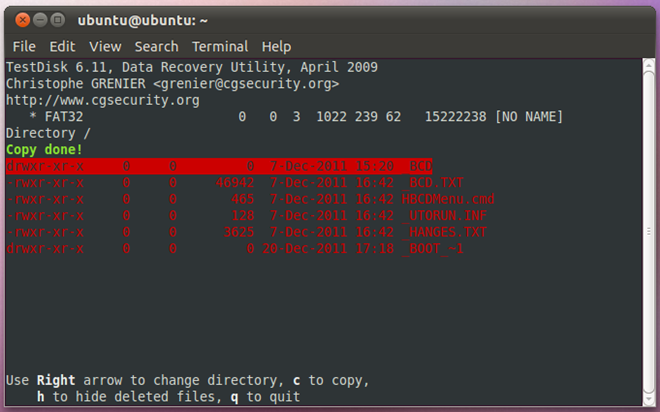Open the File menu
This screenshot has width=660, height=412.
(24, 46)
